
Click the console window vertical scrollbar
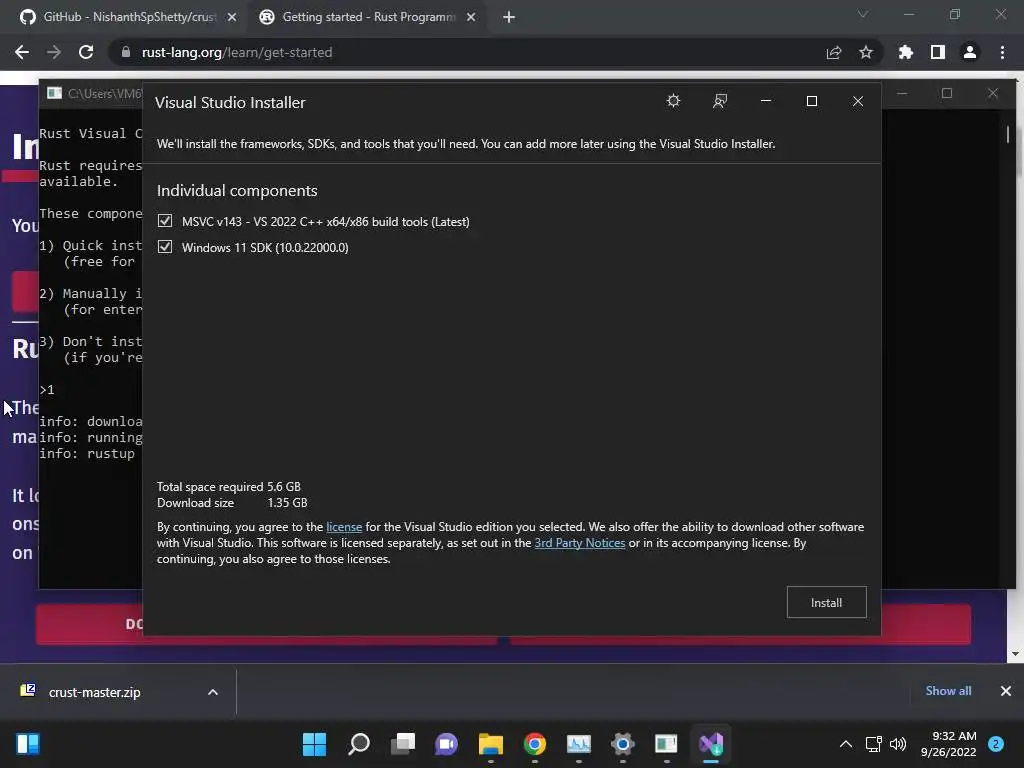click(1008, 134)
